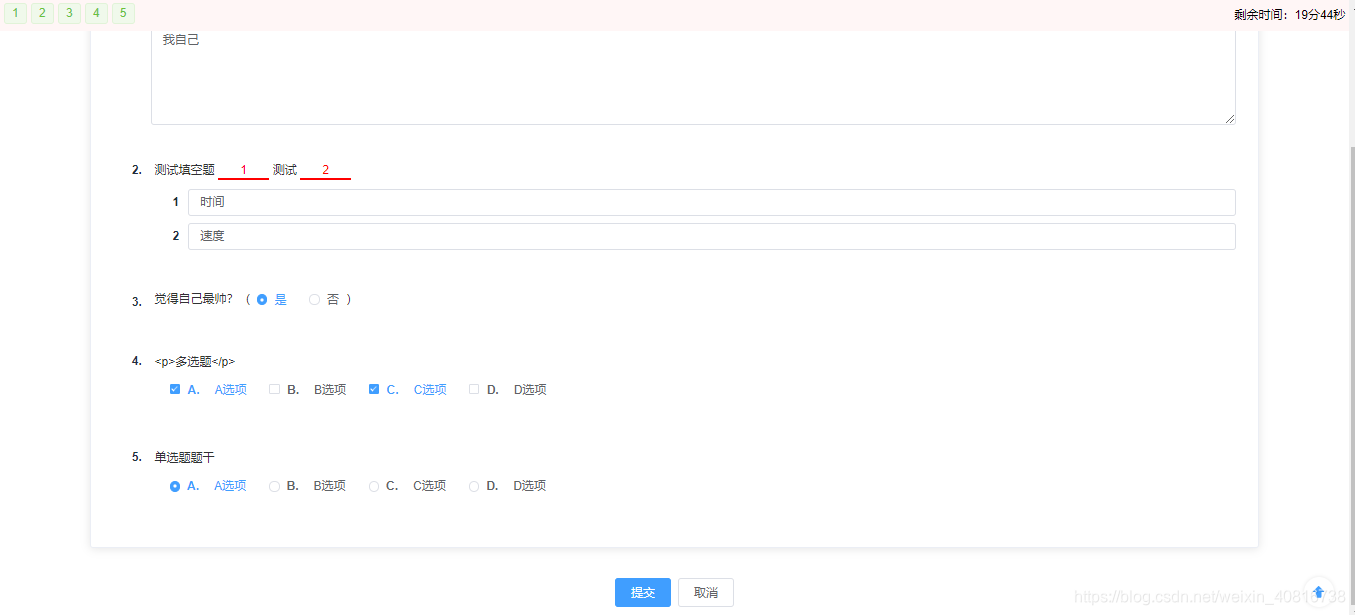This screenshot has width=1355, height=615.
Task: Focus blank 1 input containing 时间
Action: coord(712,202)
